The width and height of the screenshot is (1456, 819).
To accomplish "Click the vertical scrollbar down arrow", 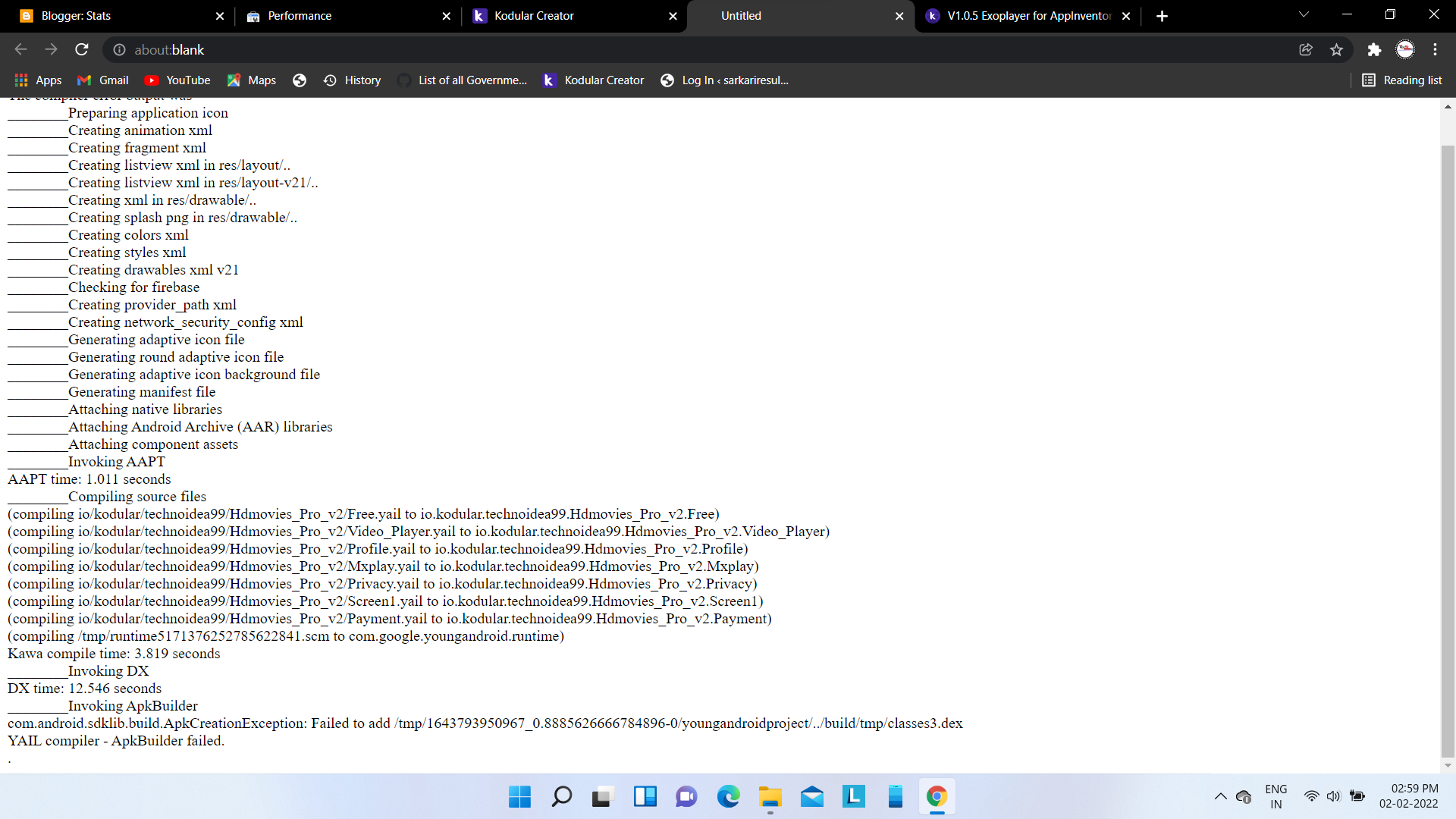I will [x=1448, y=765].
